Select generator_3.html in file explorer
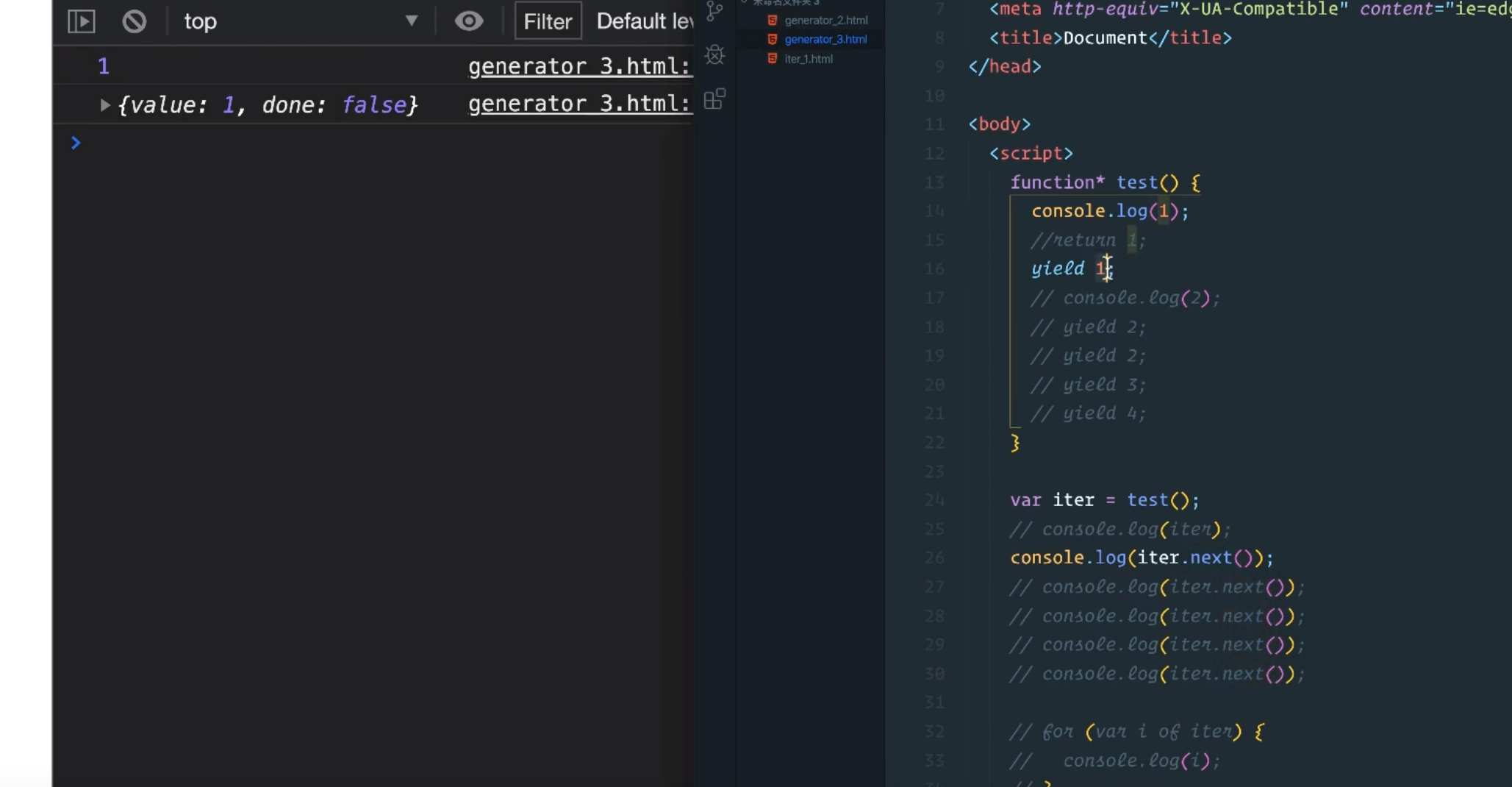Viewport: 1512px width, 787px height. tap(825, 39)
